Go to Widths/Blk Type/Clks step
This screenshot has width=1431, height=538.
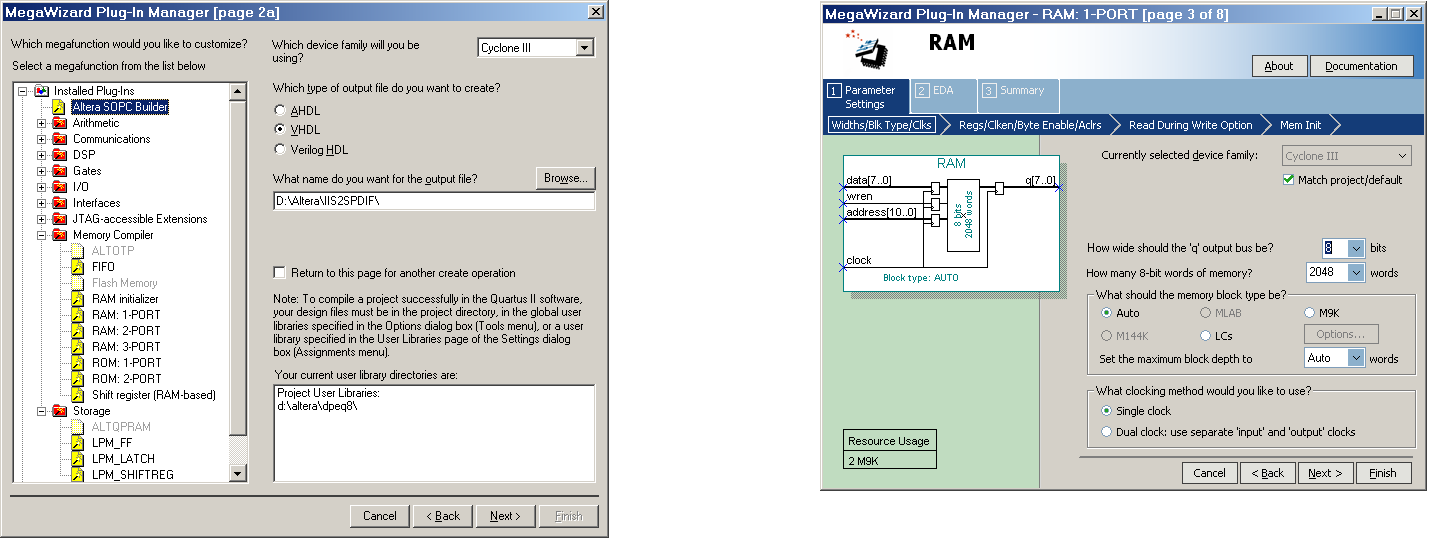[880, 125]
